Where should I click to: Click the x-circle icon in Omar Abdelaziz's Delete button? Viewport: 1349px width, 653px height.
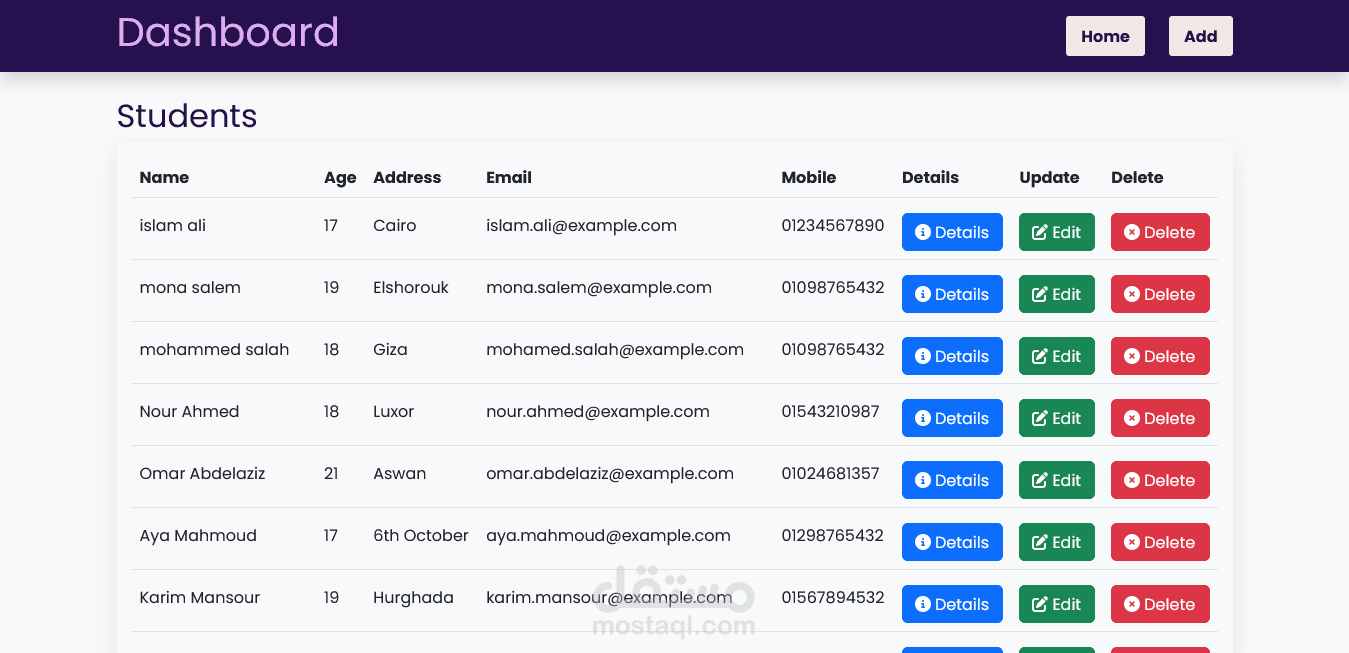click(x=1132, y=480)
